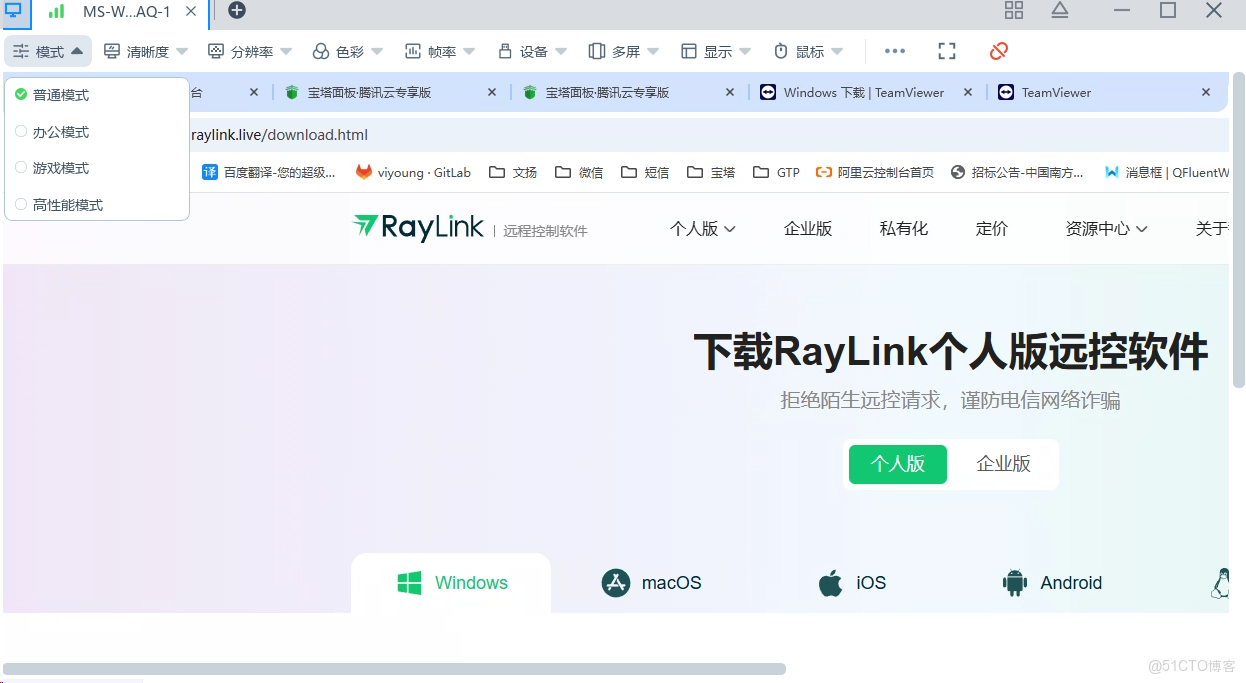Open the 文扬 bookmark folder

(513, 172)
